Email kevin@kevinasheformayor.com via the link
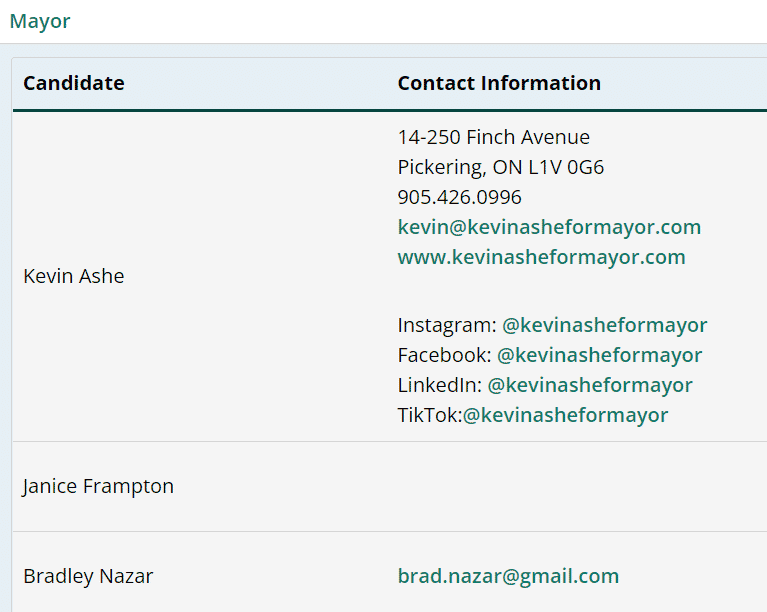Image resolution: width=767 pixels, height=612 pixels. 549,227
